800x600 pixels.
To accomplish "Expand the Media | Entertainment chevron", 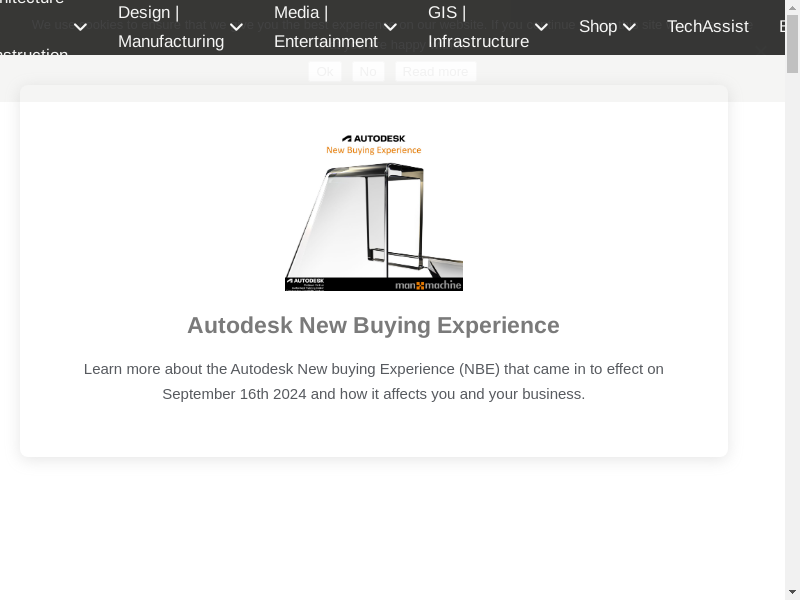I will pyautogui.click(x=391, y=27).
